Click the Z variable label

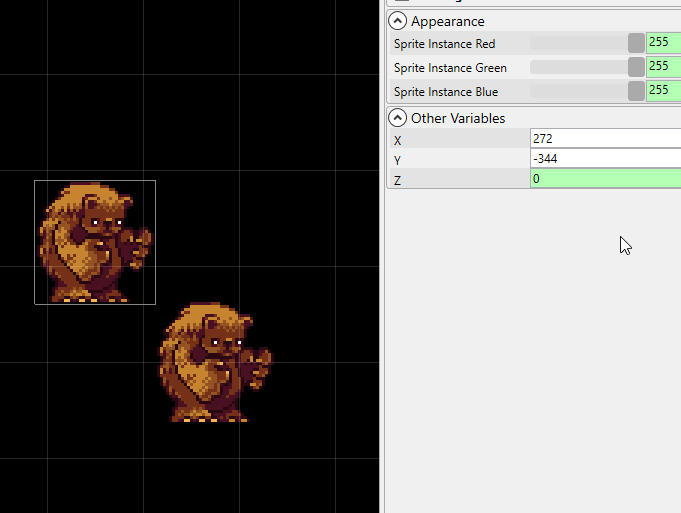(398, 180)
